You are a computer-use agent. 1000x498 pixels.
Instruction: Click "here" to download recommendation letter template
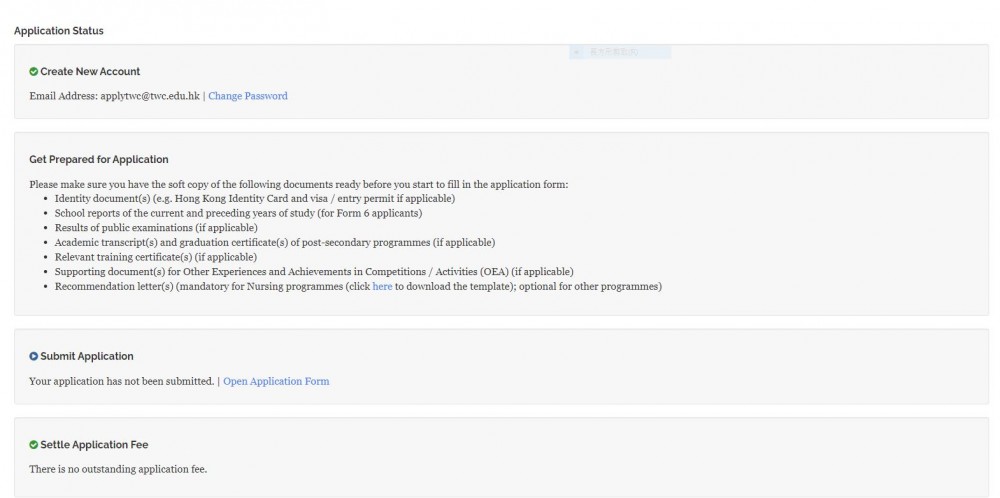pyautogui.click(x=382, y=287)
